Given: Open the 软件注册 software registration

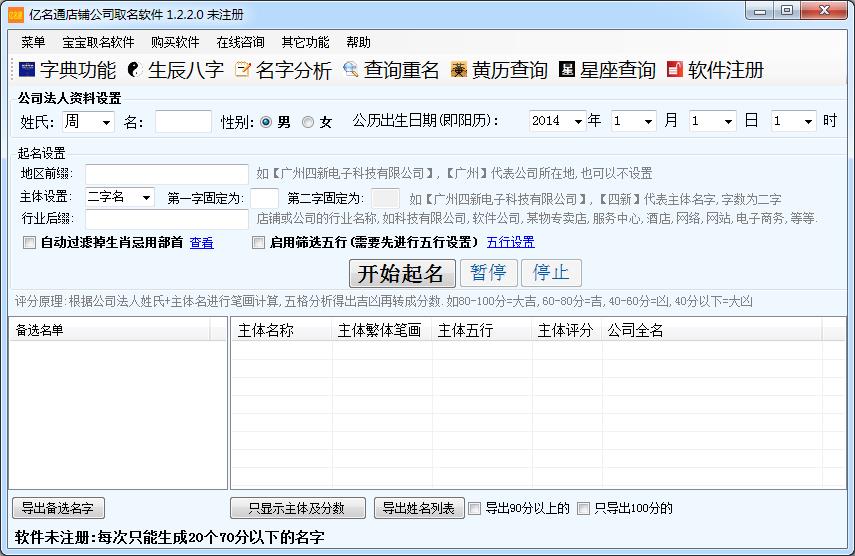Looking at the screenshot, I should click(x=715, y=70).
